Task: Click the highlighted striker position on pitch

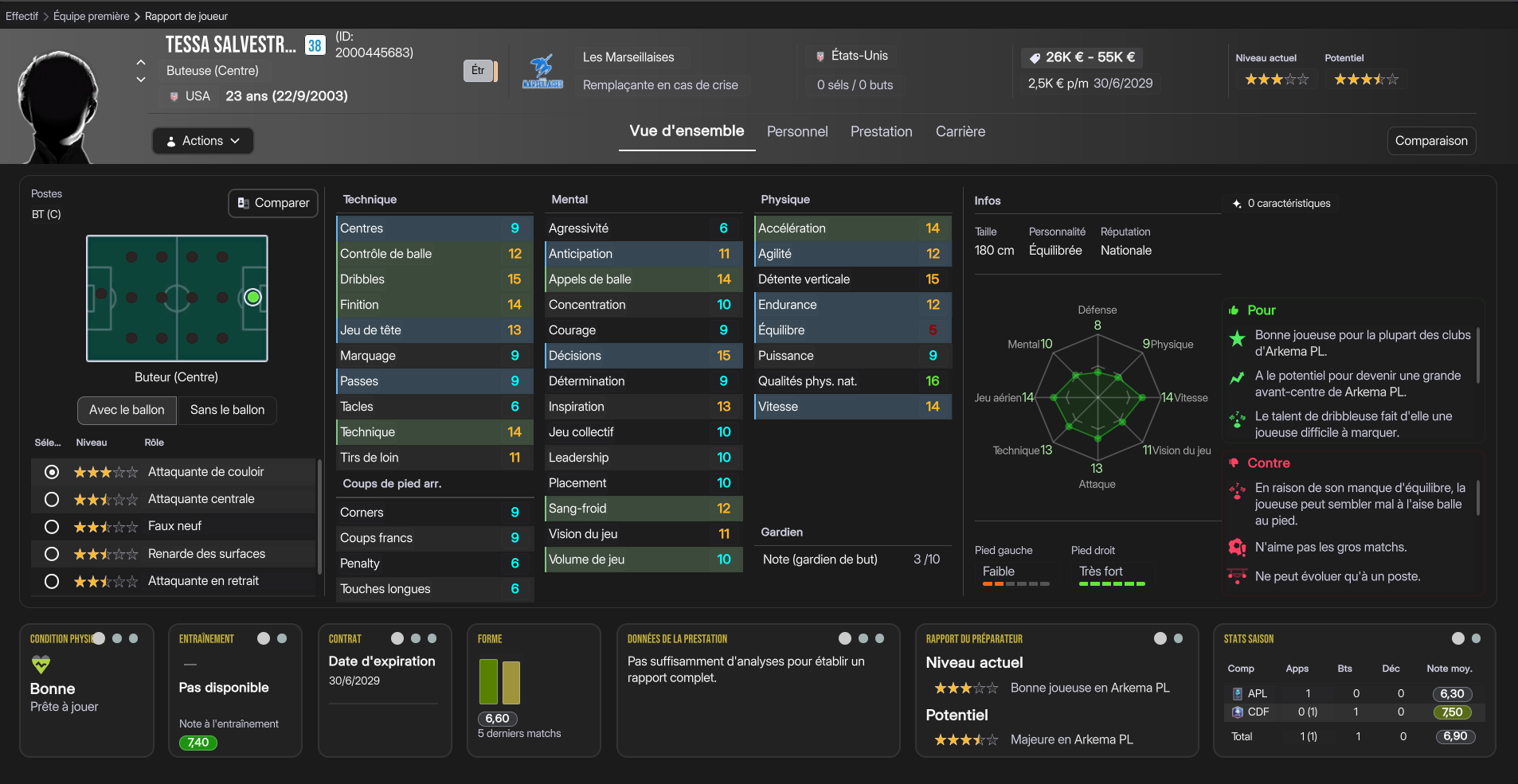Action: 252,298
